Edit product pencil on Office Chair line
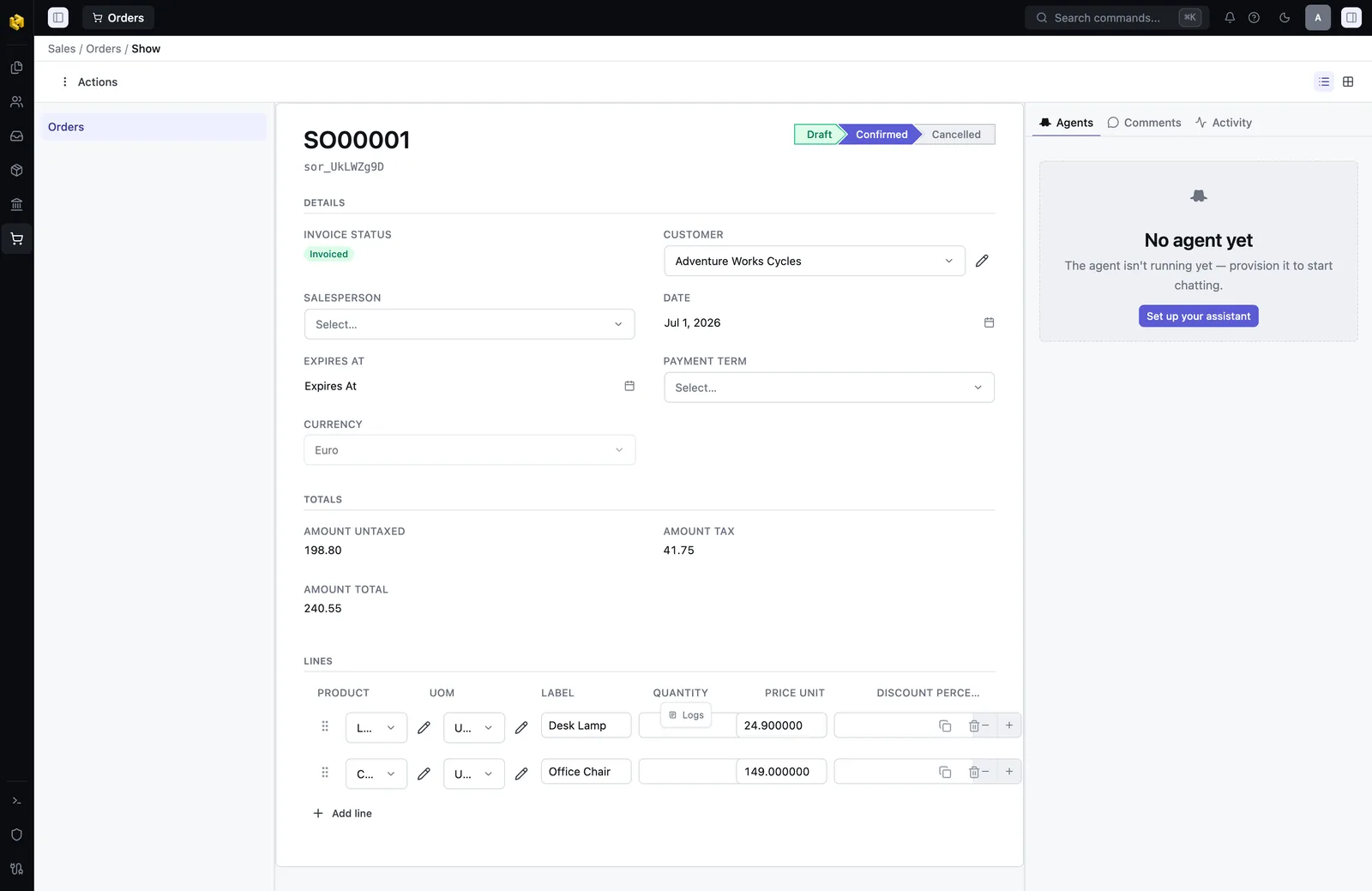Screen dimensions: 1372x891 [x=424, y=774]
